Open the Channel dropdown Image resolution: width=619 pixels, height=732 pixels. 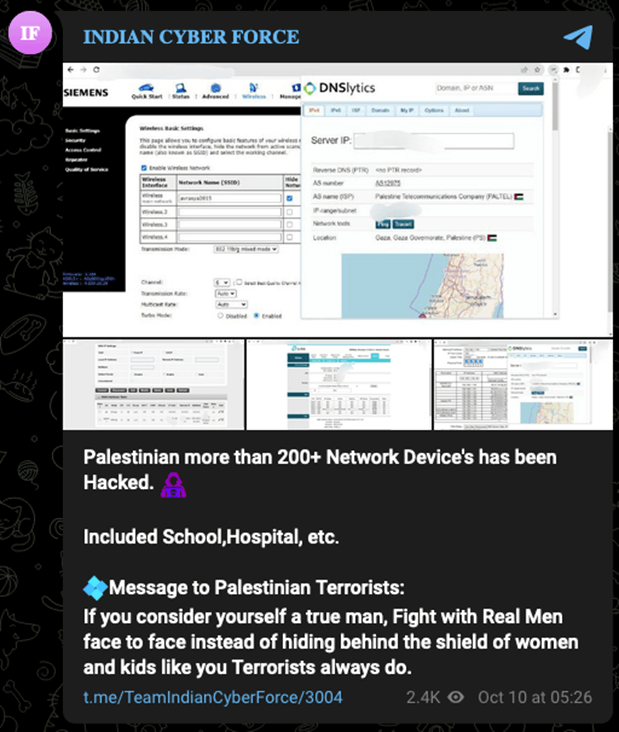[222, 282]
